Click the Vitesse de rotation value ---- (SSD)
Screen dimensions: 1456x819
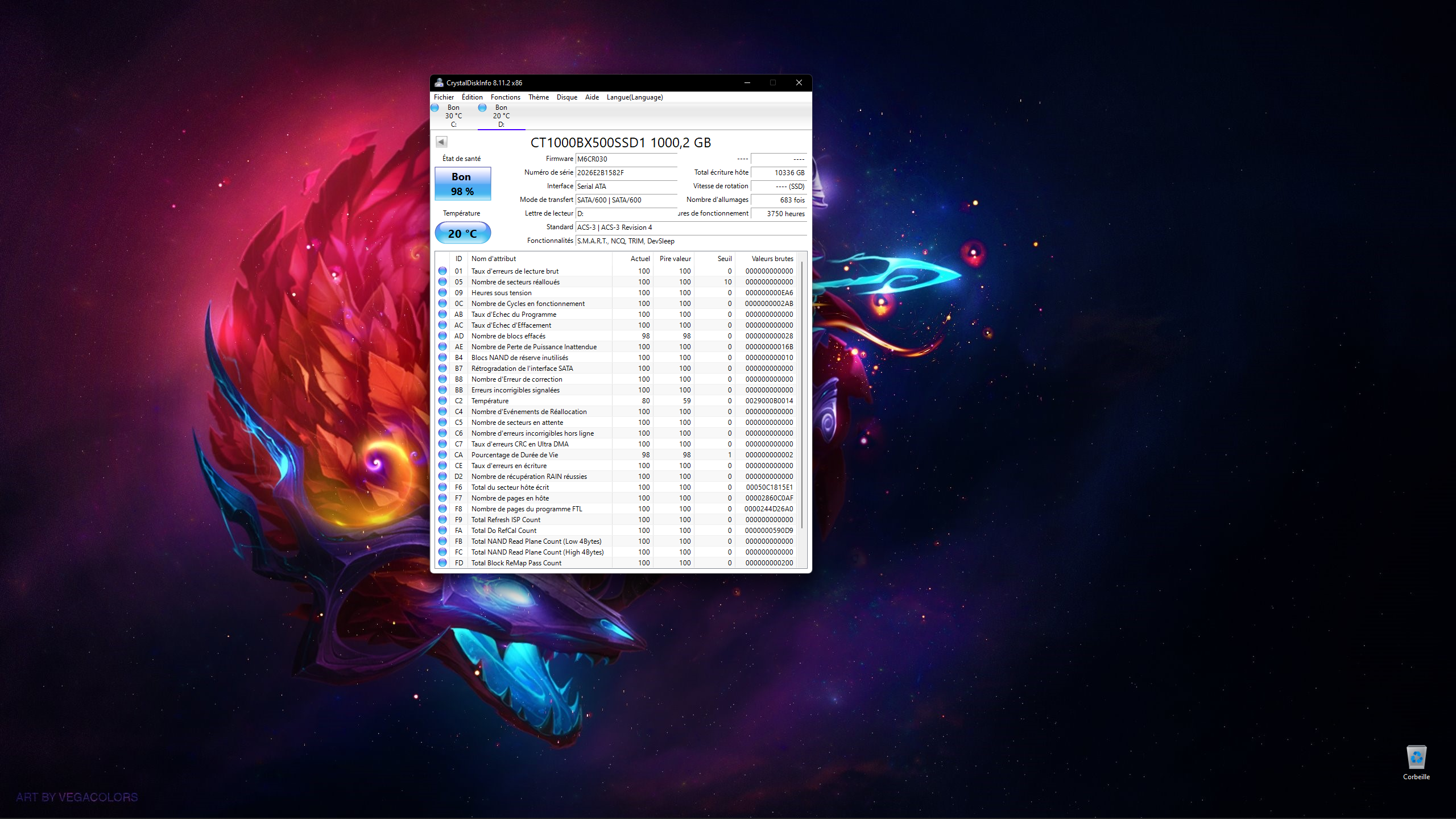point(779,186)
